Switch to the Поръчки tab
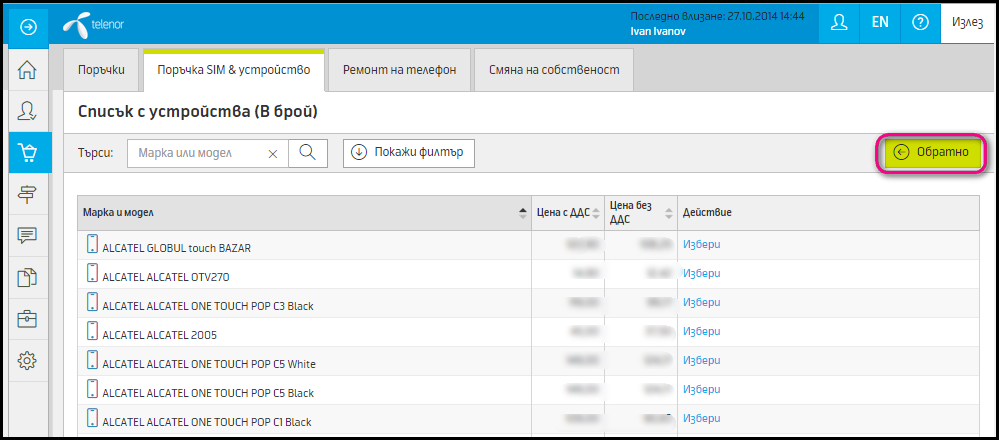999x440 pixels. point(101,70)
